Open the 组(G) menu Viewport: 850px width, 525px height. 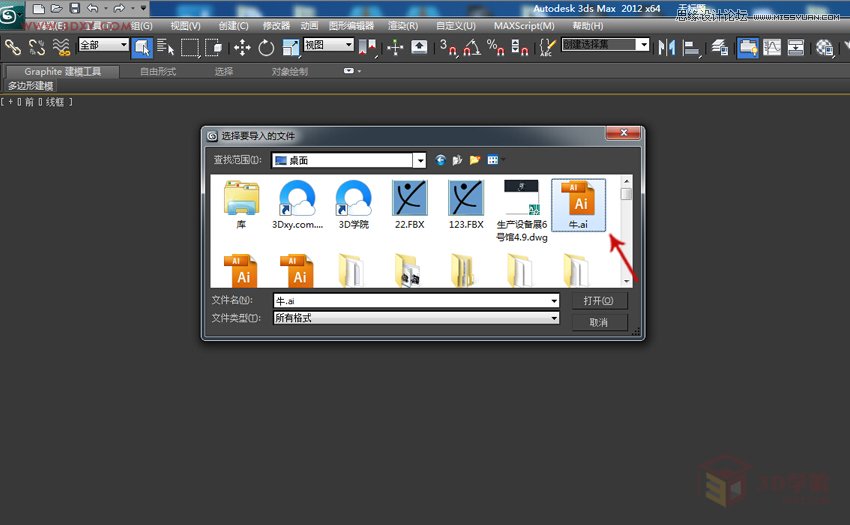click(x=142, y=25)
